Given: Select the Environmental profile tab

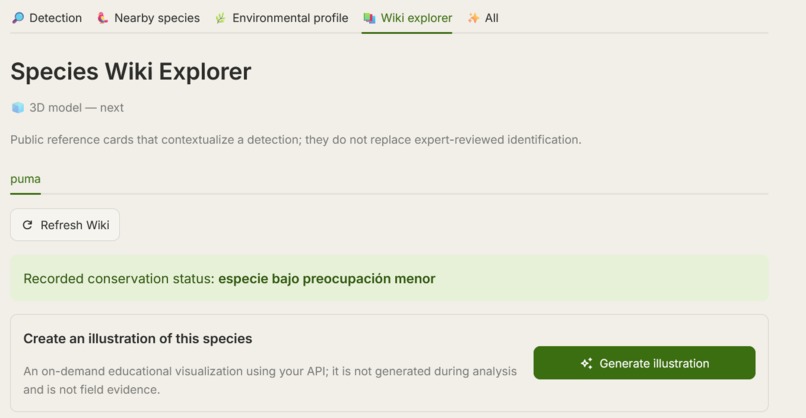Looking at the screenshot, I should [x=282, y=18].
